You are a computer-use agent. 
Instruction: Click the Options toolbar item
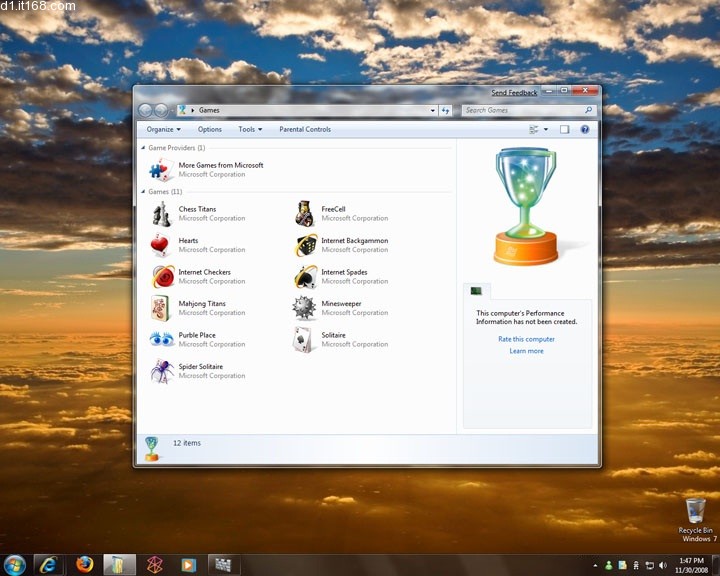pyautogui.click(x=210, y=130)
